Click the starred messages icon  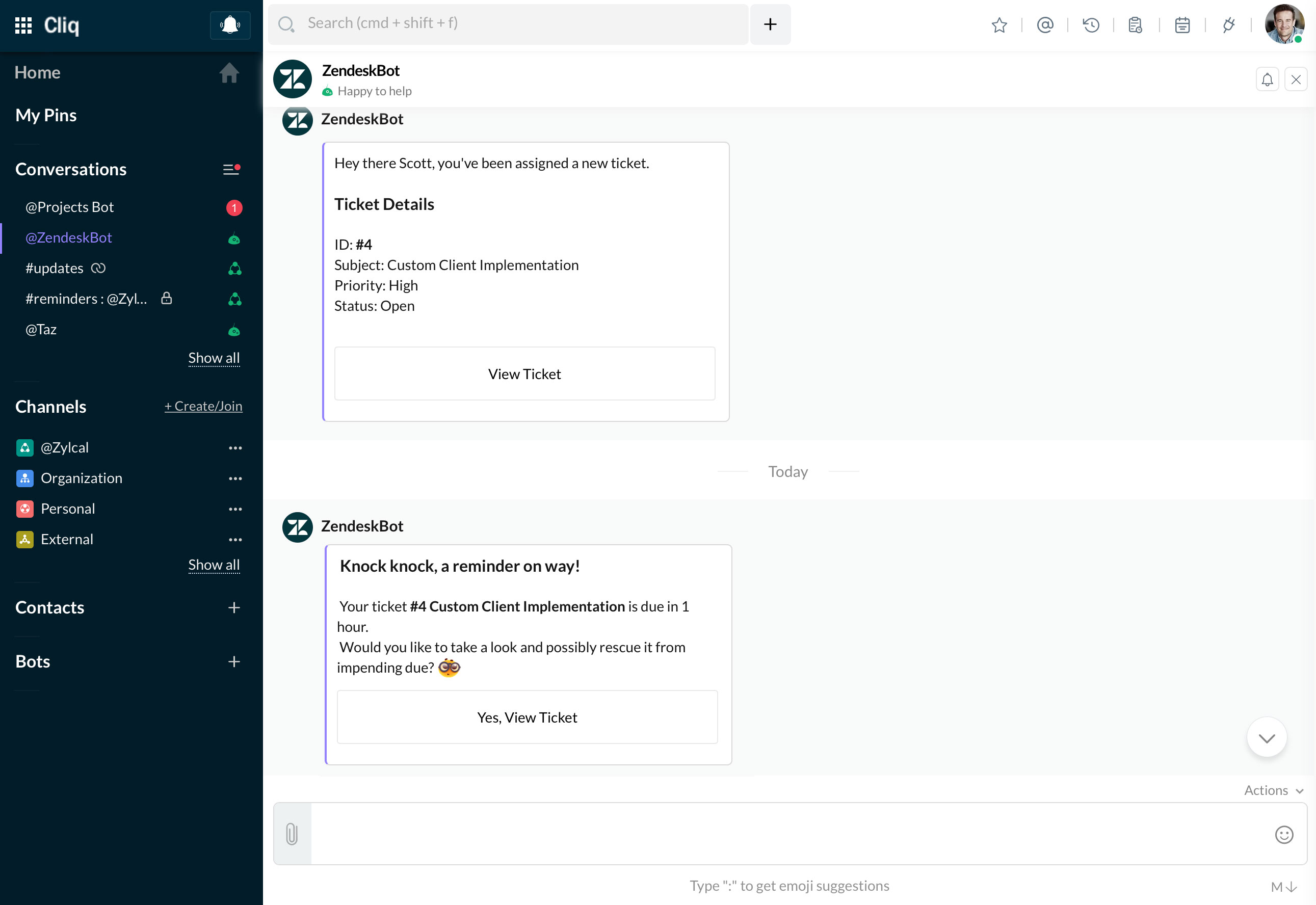999,25
